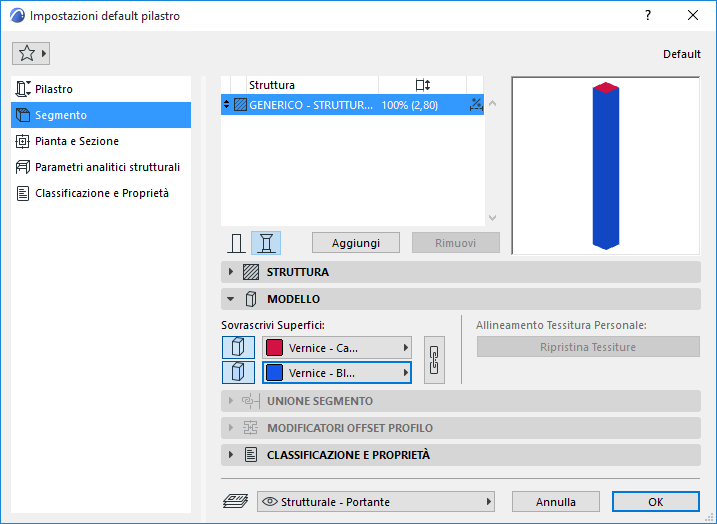Click the CLASSIFICAZIONE E PROPRIETÀ panel icon
Screen dimensions: 717x524
251,455
